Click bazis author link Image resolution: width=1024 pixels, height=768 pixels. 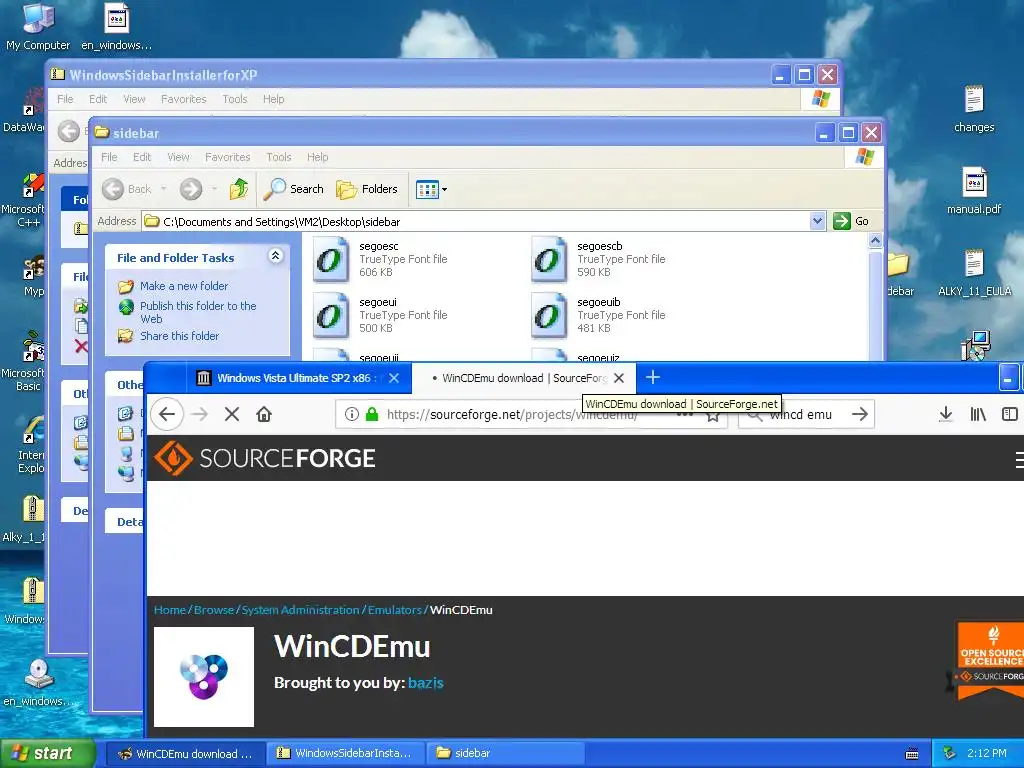426,683
